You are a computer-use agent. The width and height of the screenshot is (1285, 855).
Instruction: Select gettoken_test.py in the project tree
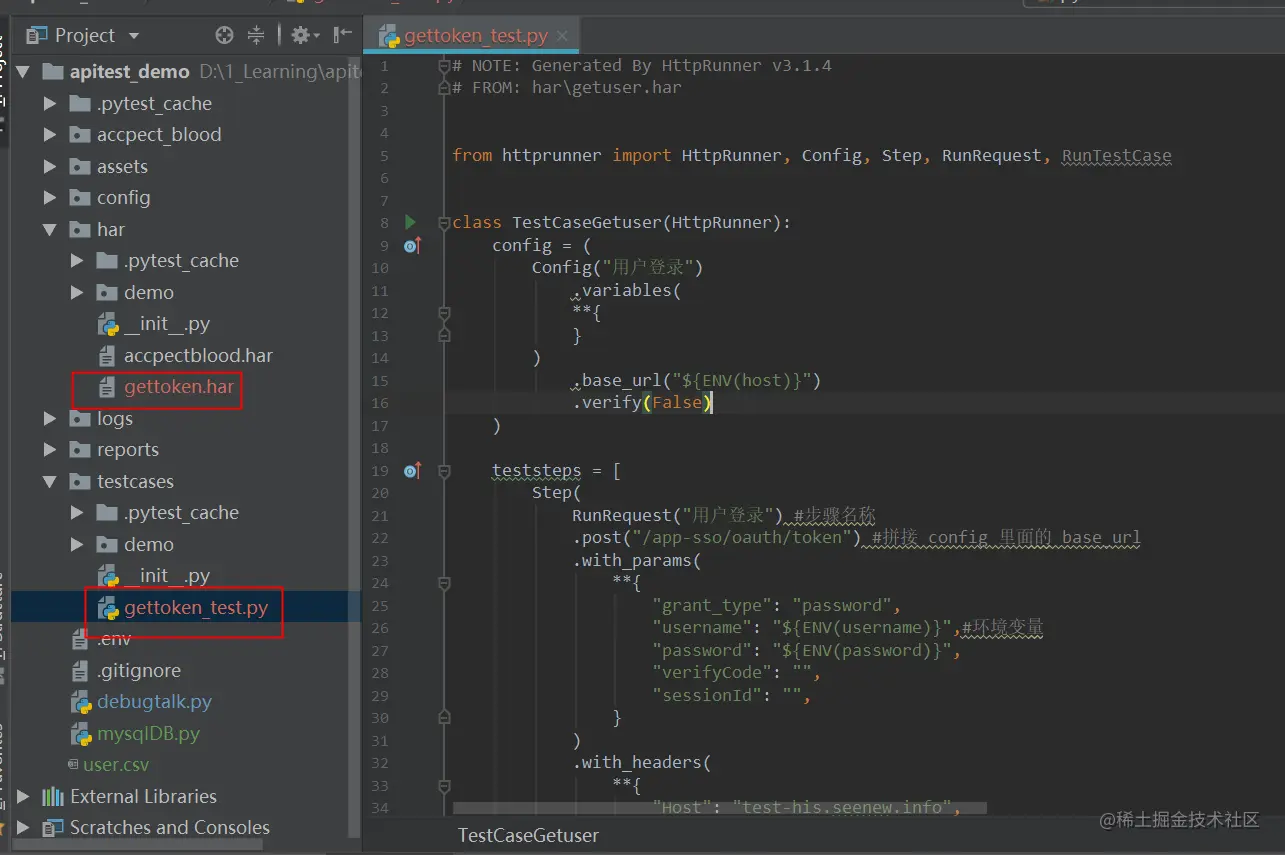click(196, 608)
